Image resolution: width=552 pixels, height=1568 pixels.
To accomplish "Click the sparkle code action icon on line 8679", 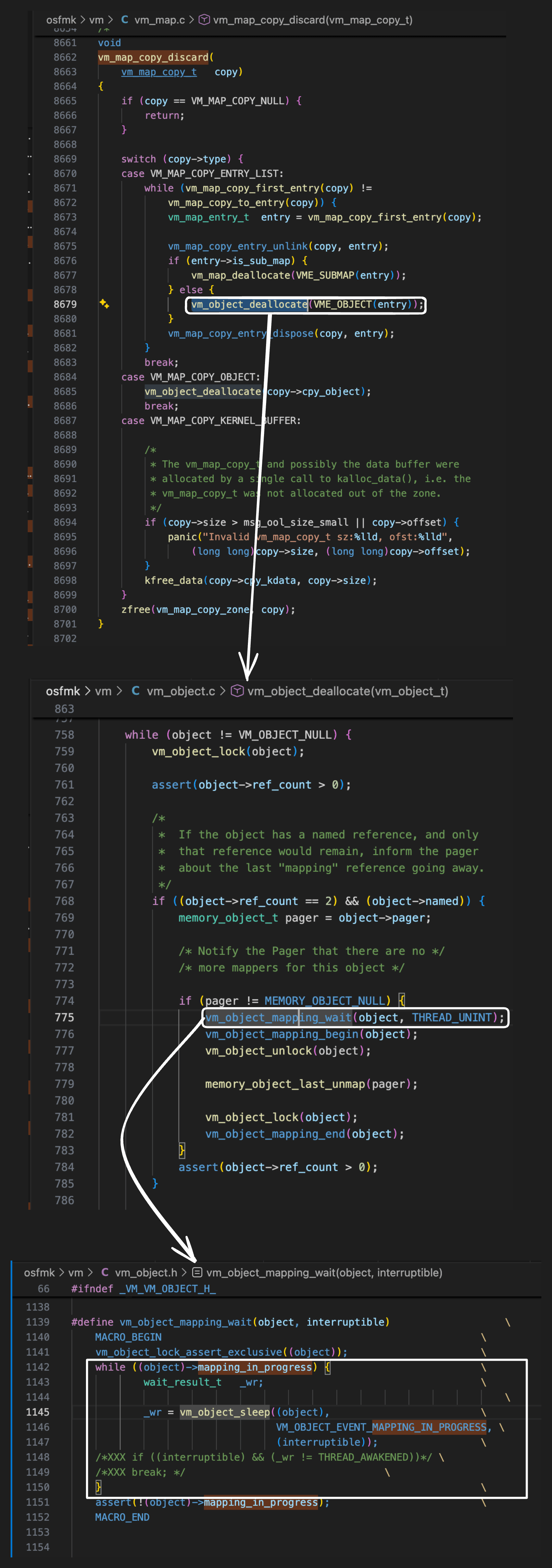I will pyautogui.click(x=104, y=304).
